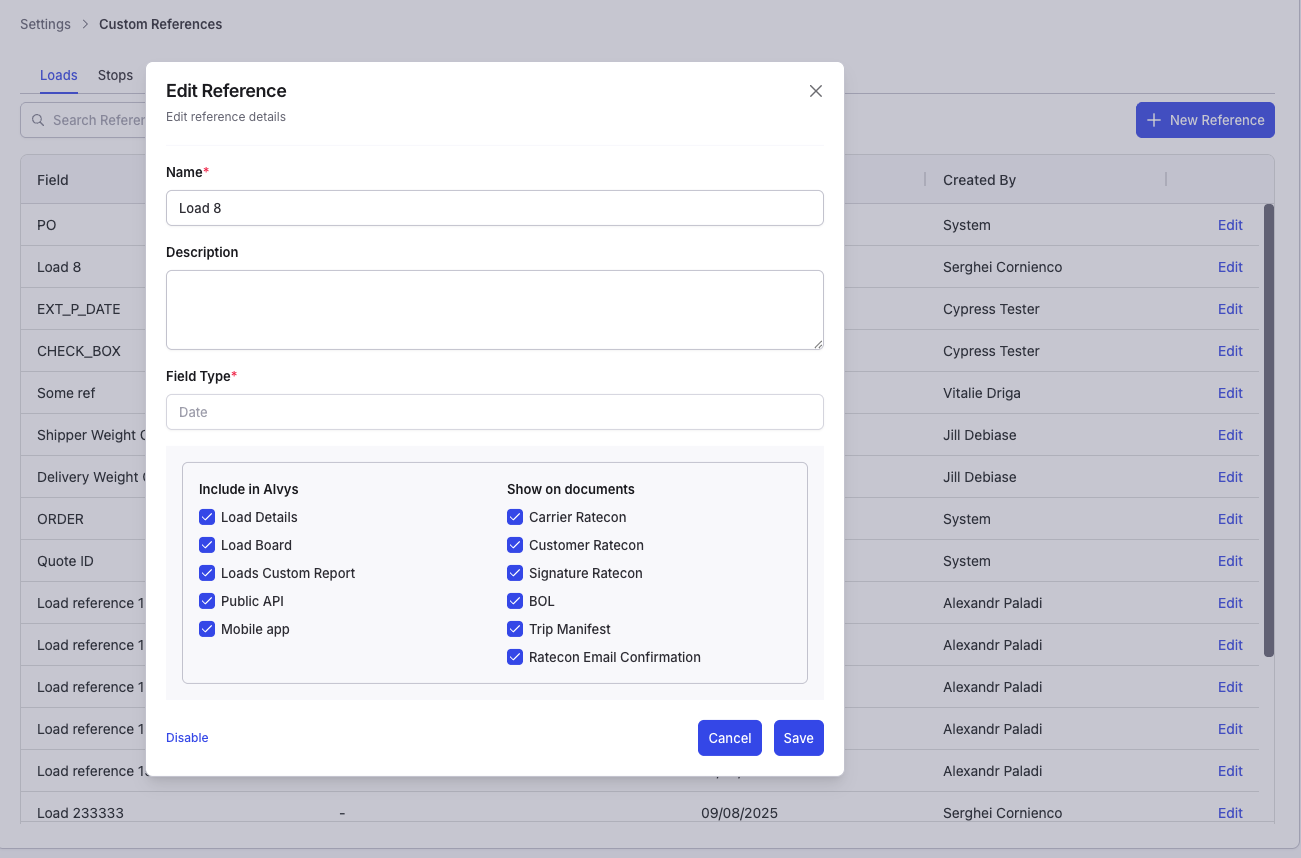Image resolution: width=1301 pixels, height=858 pixels.
Task: Click the PO field cell
Action: (47, 225)
